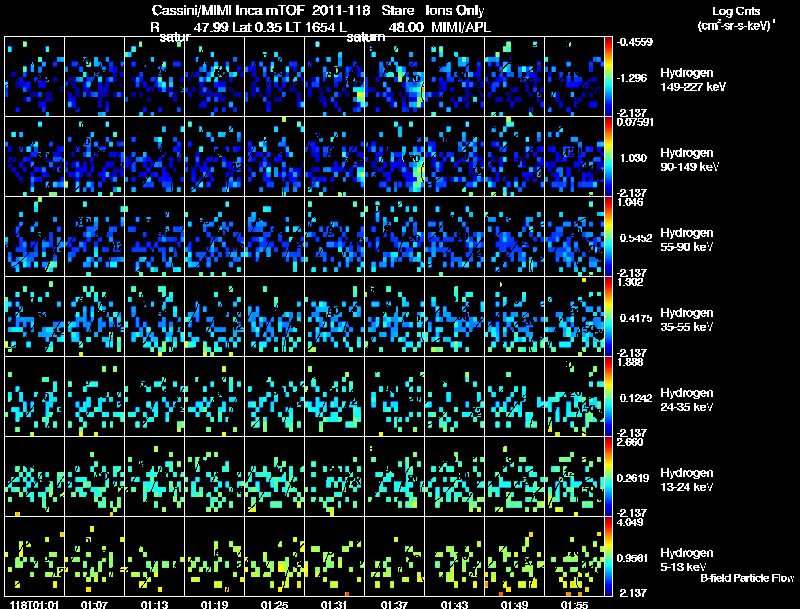Select the 'Hydrogen 55-90 keV' row label
The width and height of the screenshot is (800, 609).
[687, 240]
